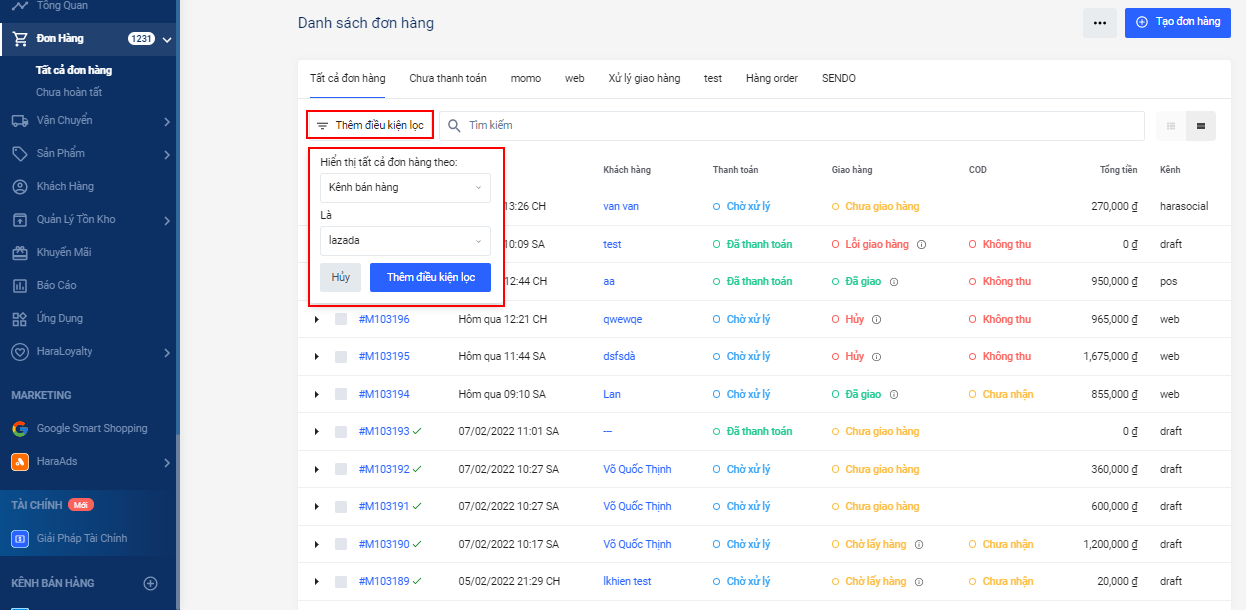Click the Tìm kiếm search field
Viewport: 1246px width, 610px height.
click(x=800, y=126)
